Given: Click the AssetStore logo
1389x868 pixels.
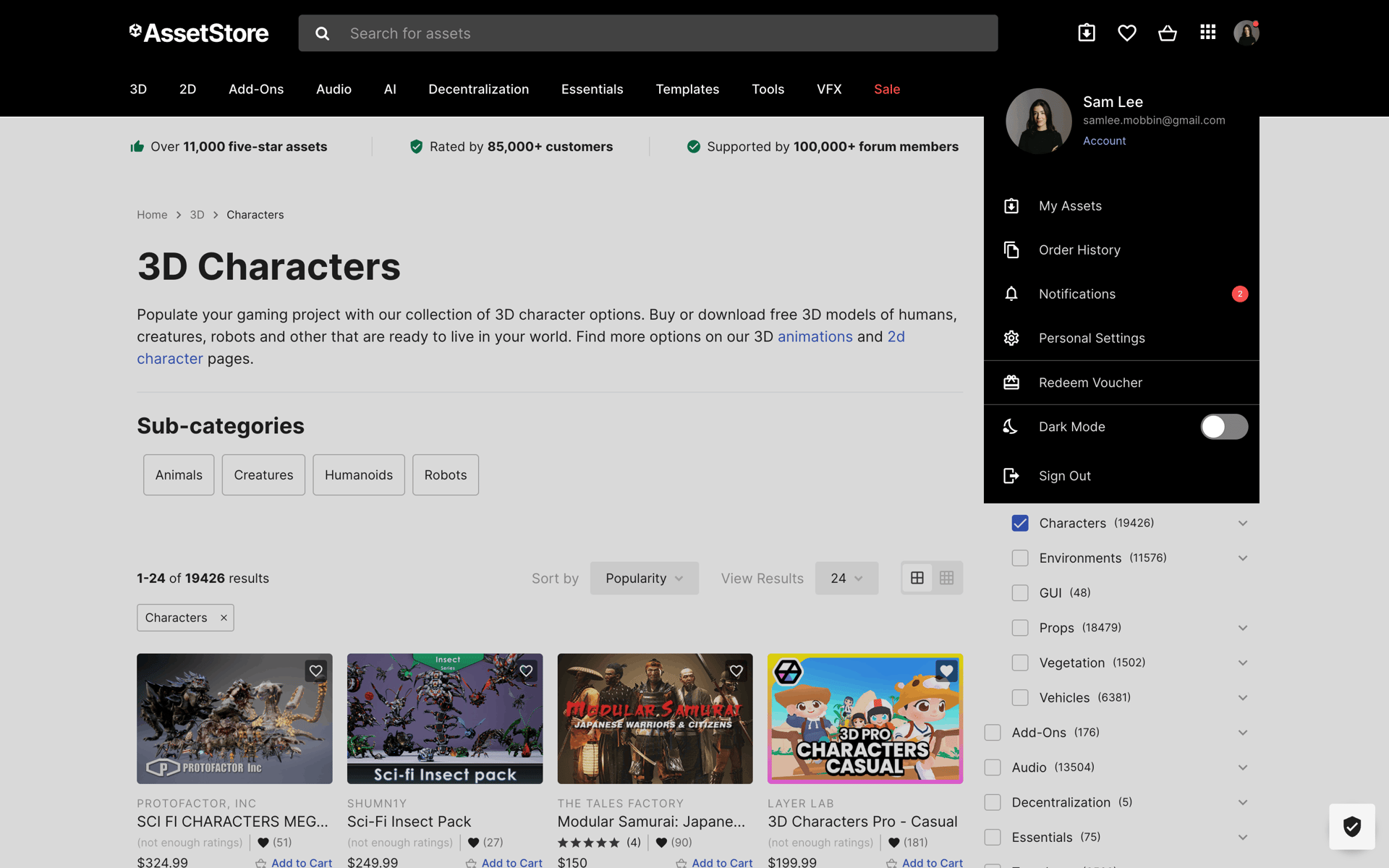Looking at the screenshot, I should [199, 33].
